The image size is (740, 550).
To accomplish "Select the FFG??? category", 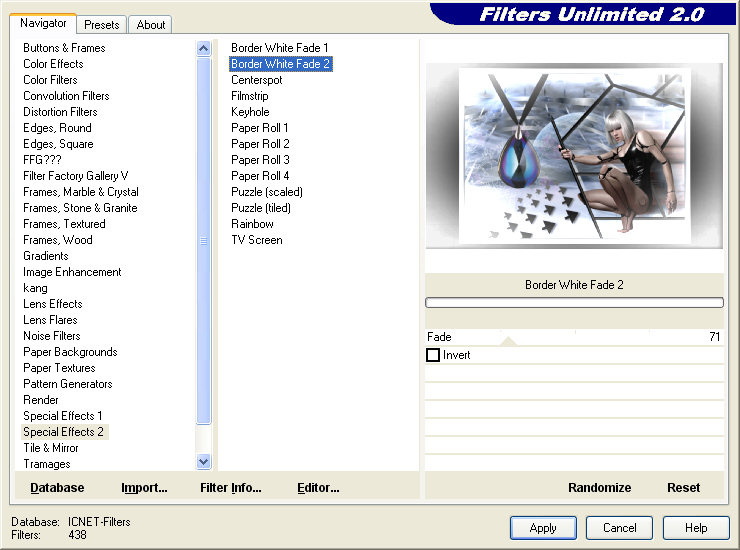I will pos(42,160).
